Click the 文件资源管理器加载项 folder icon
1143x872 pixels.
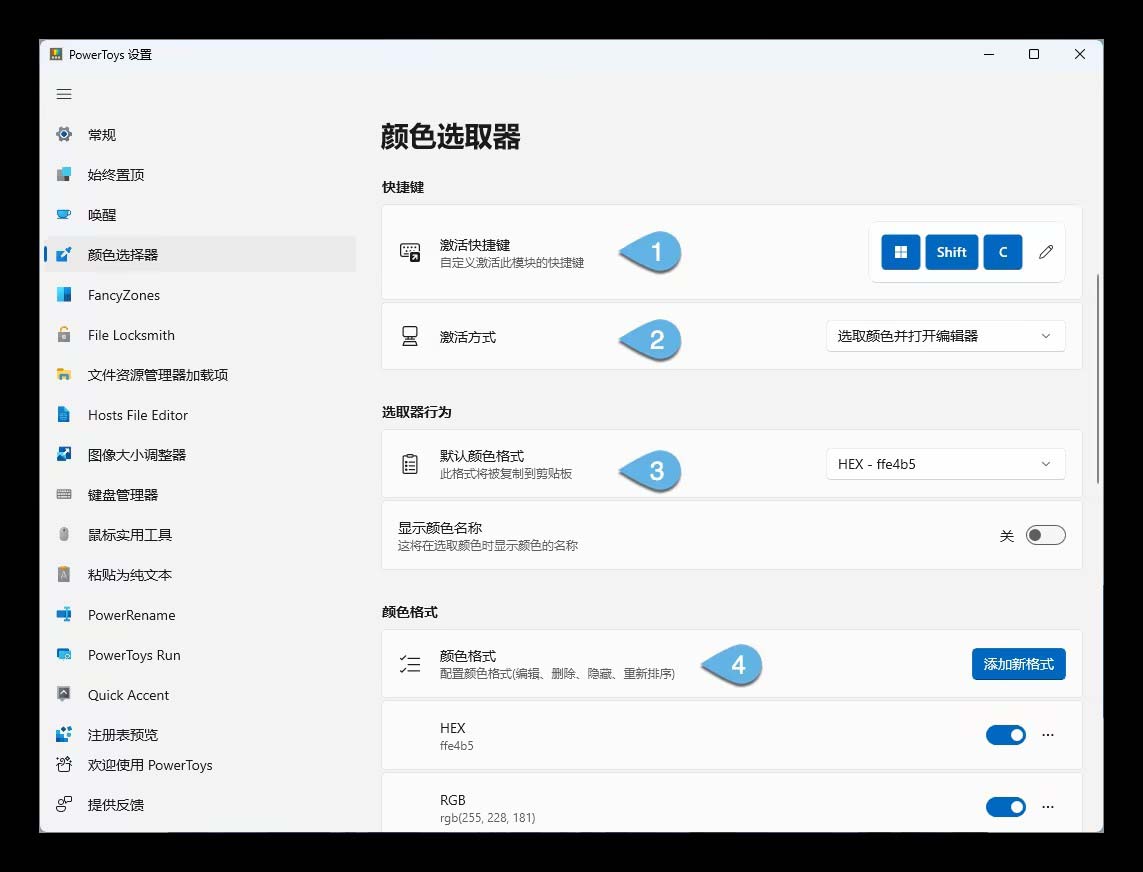[64, 375]
